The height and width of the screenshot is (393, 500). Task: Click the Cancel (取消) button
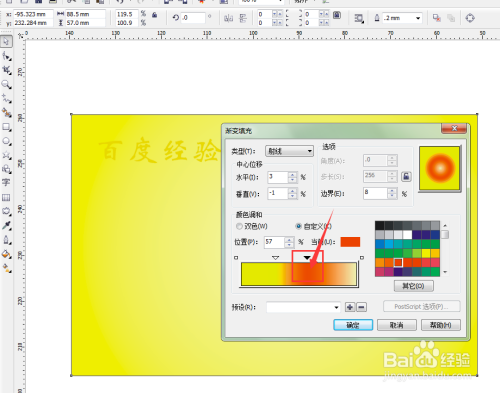(397, 325)
